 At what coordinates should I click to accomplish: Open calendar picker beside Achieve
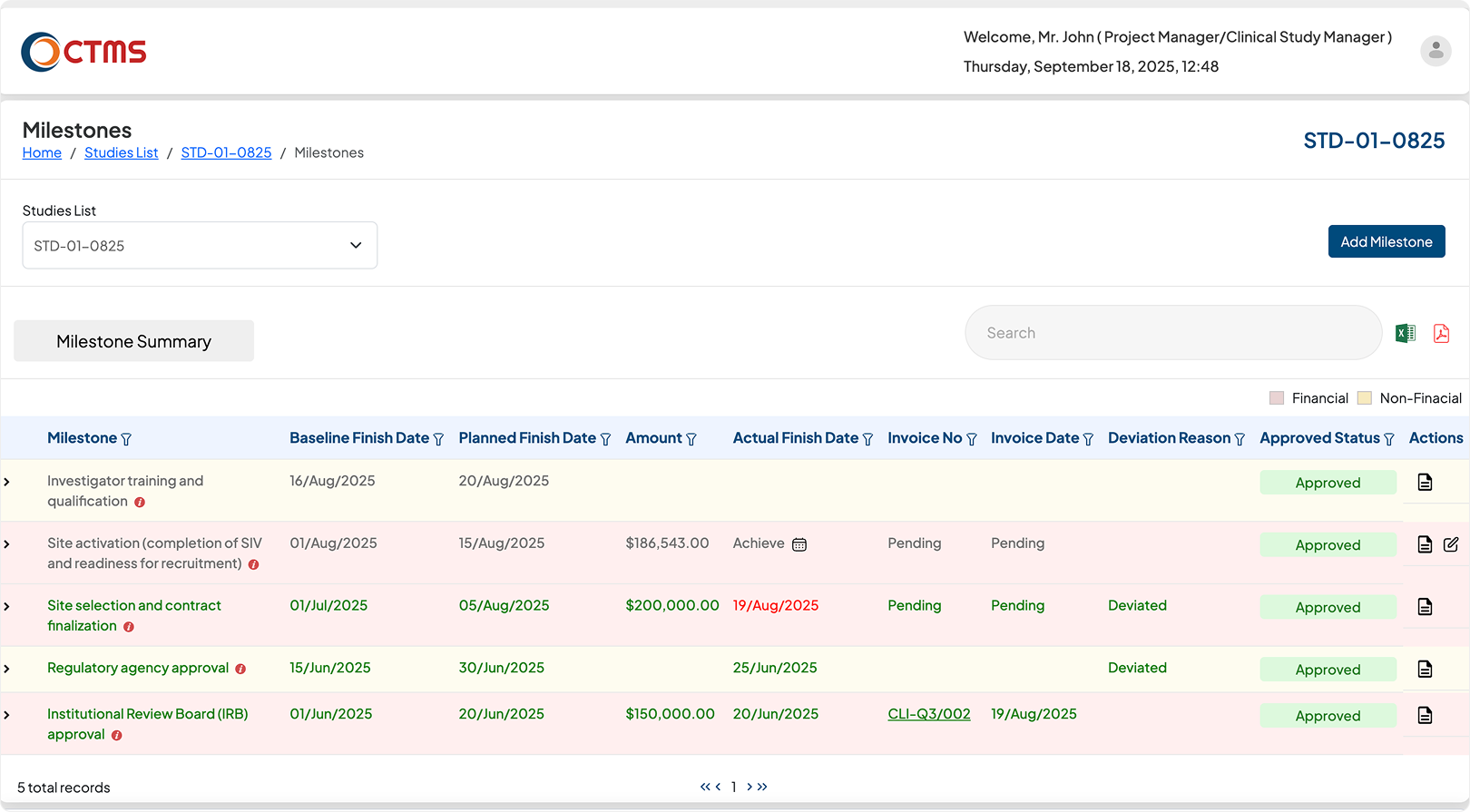click(799, 544)
